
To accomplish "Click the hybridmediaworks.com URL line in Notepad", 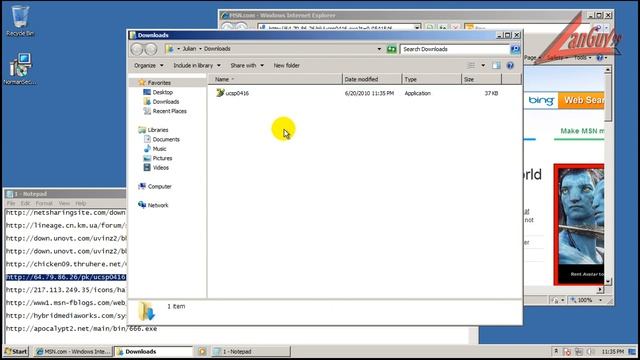I will [x=66, y=316].
